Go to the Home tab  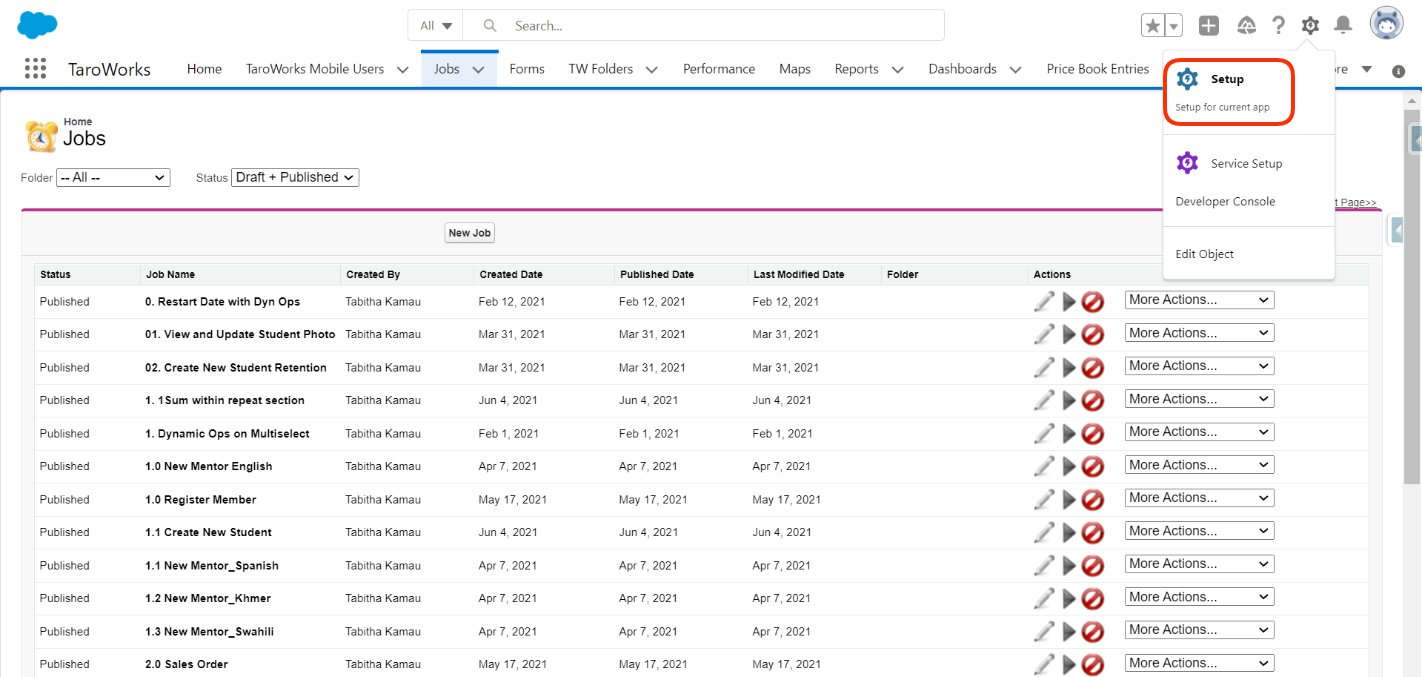pos(204,69)
